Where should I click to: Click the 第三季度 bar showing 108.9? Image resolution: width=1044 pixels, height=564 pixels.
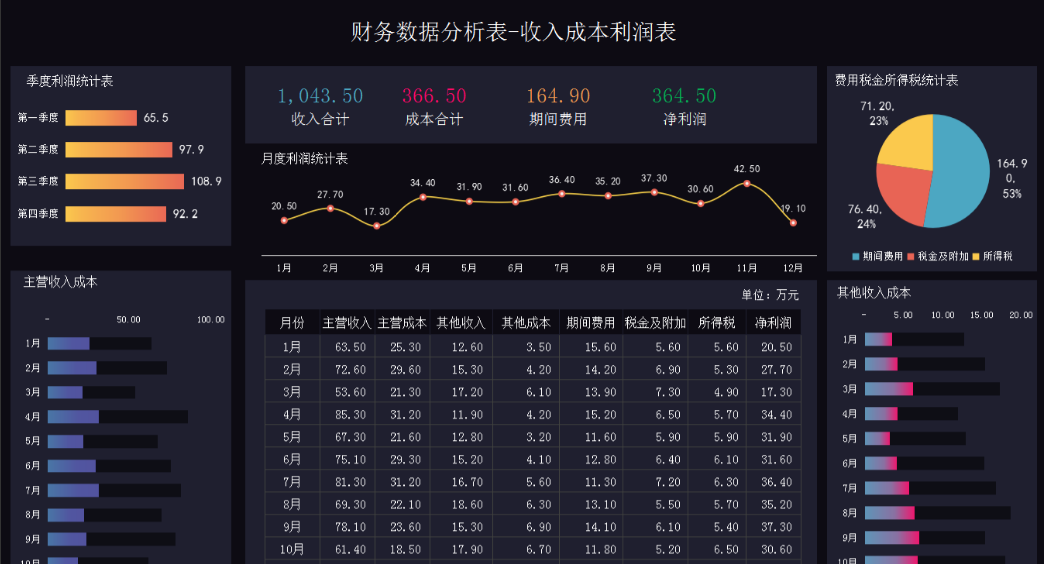[x=125, y=181]
